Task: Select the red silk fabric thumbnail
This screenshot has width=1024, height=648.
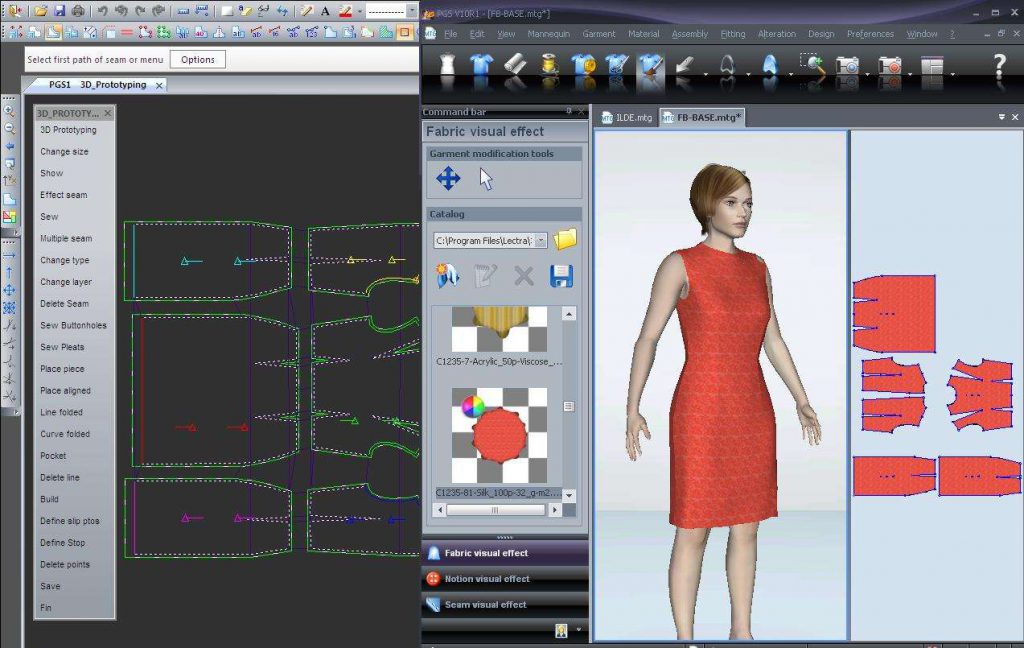Action: tap(498, 438)
